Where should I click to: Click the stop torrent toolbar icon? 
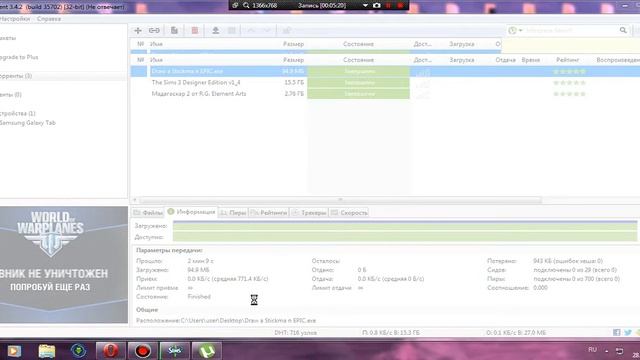tap(232, 31)
